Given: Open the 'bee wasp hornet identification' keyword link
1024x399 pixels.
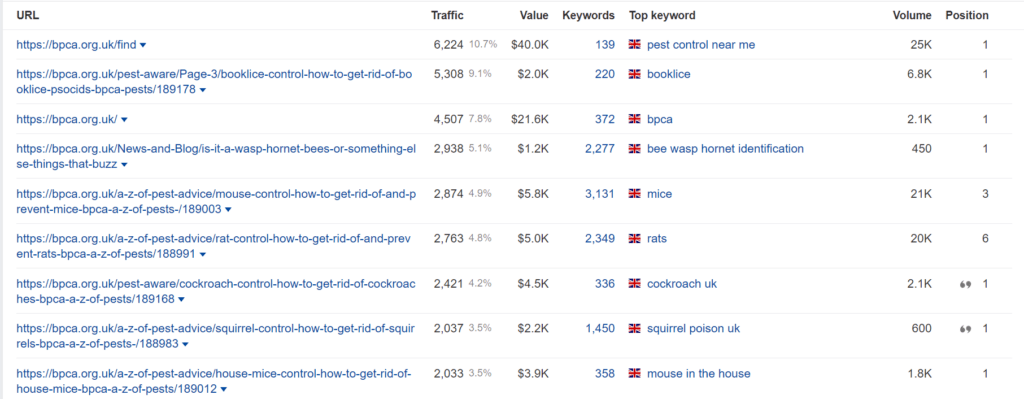Looking at the screenshot, I should point(725,149).
